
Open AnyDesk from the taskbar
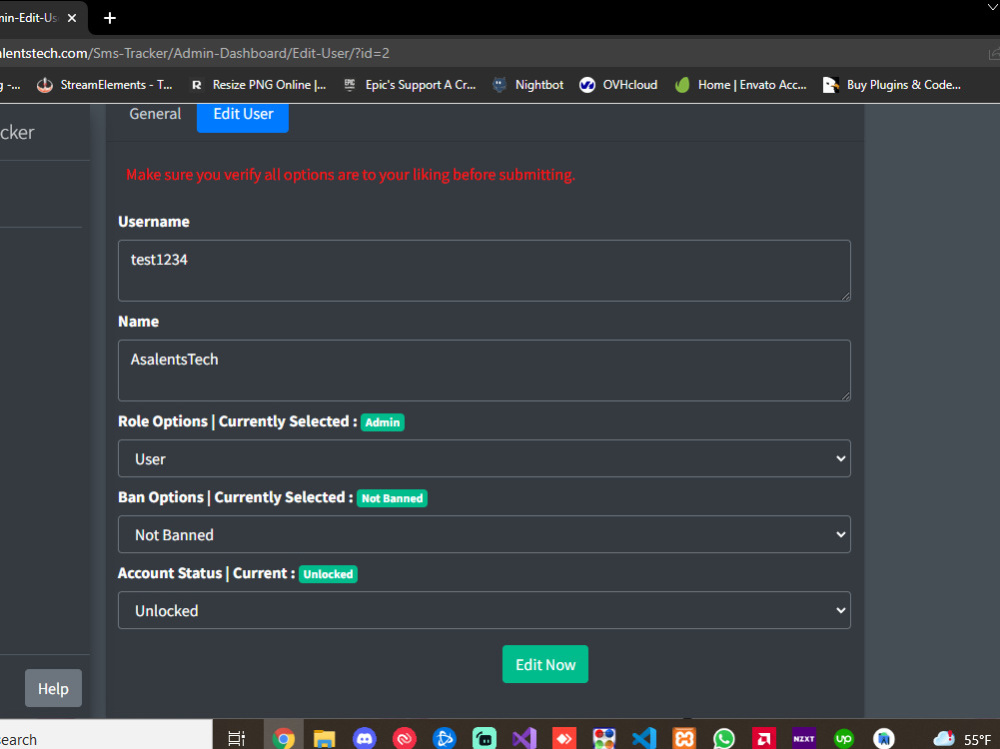(564, 738)
